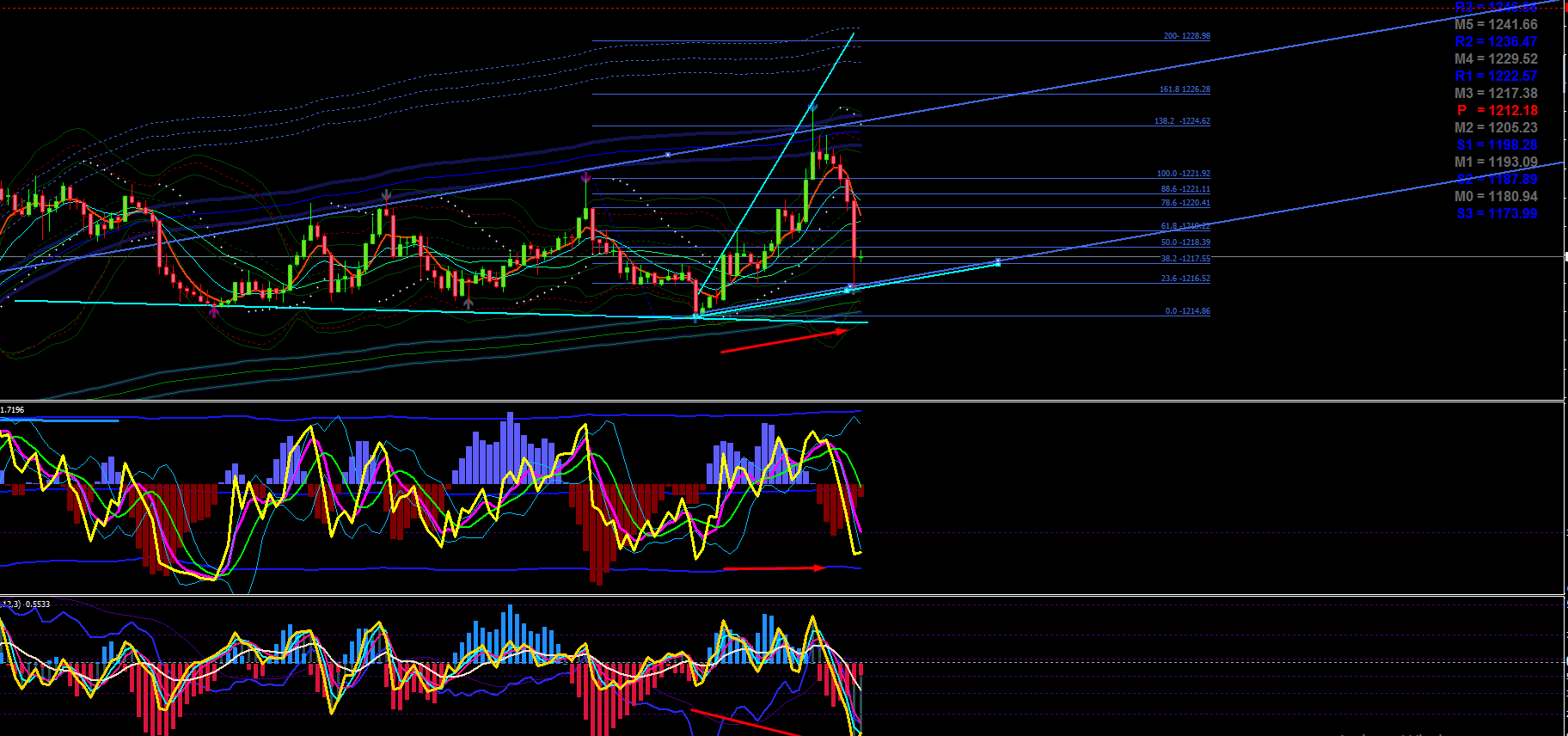
Task: Click the 0.5533 indicator value in bottom subwindow
Action: pos(38,604)
